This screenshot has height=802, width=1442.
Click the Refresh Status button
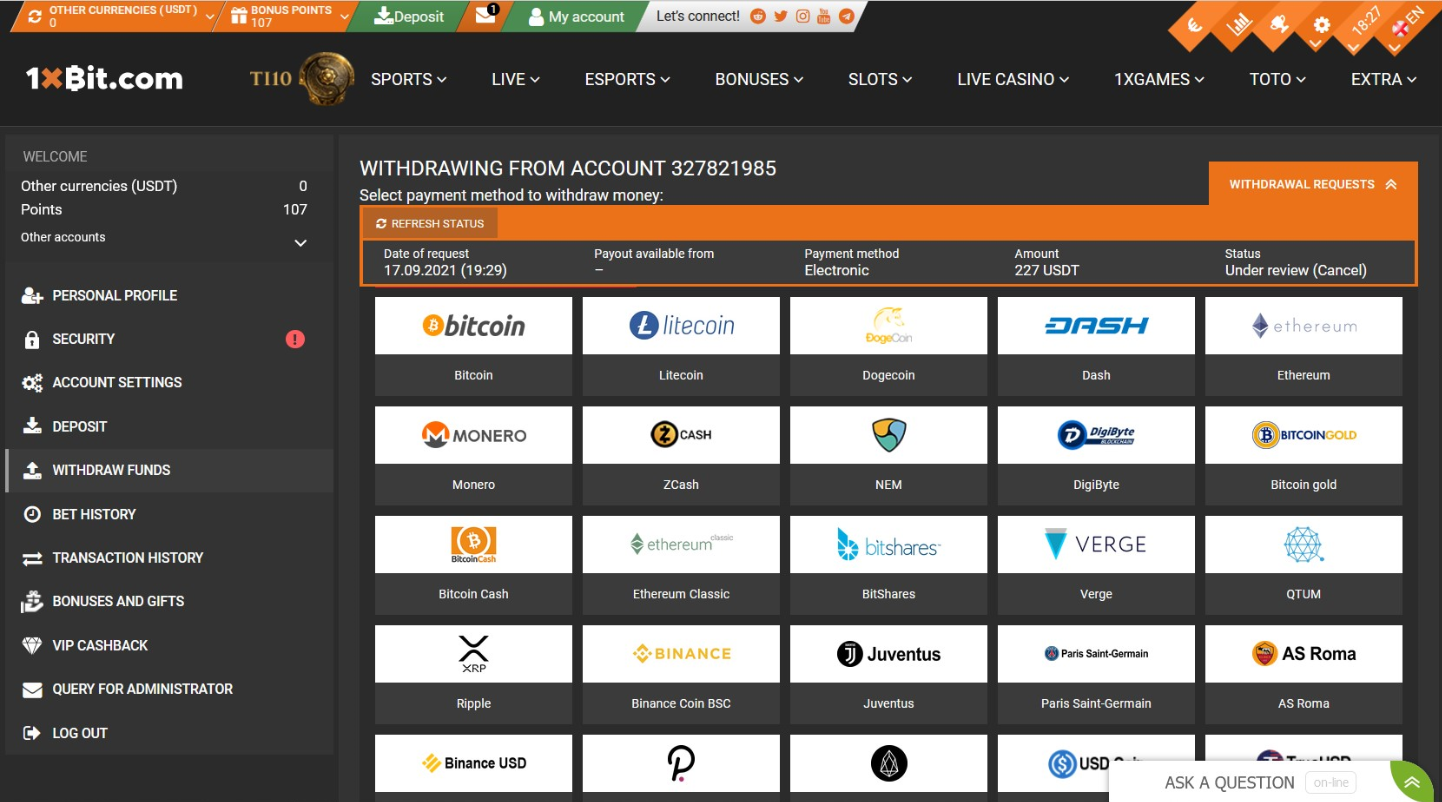[430, 224]
